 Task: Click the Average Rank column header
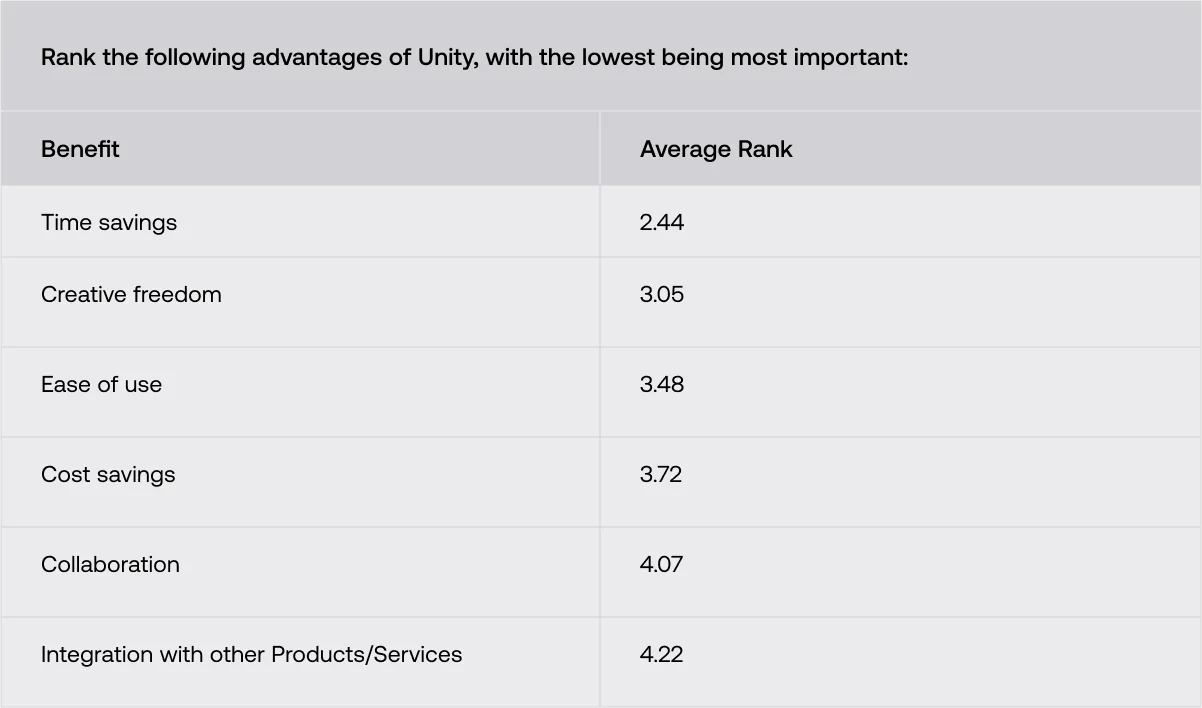point(716,149)
